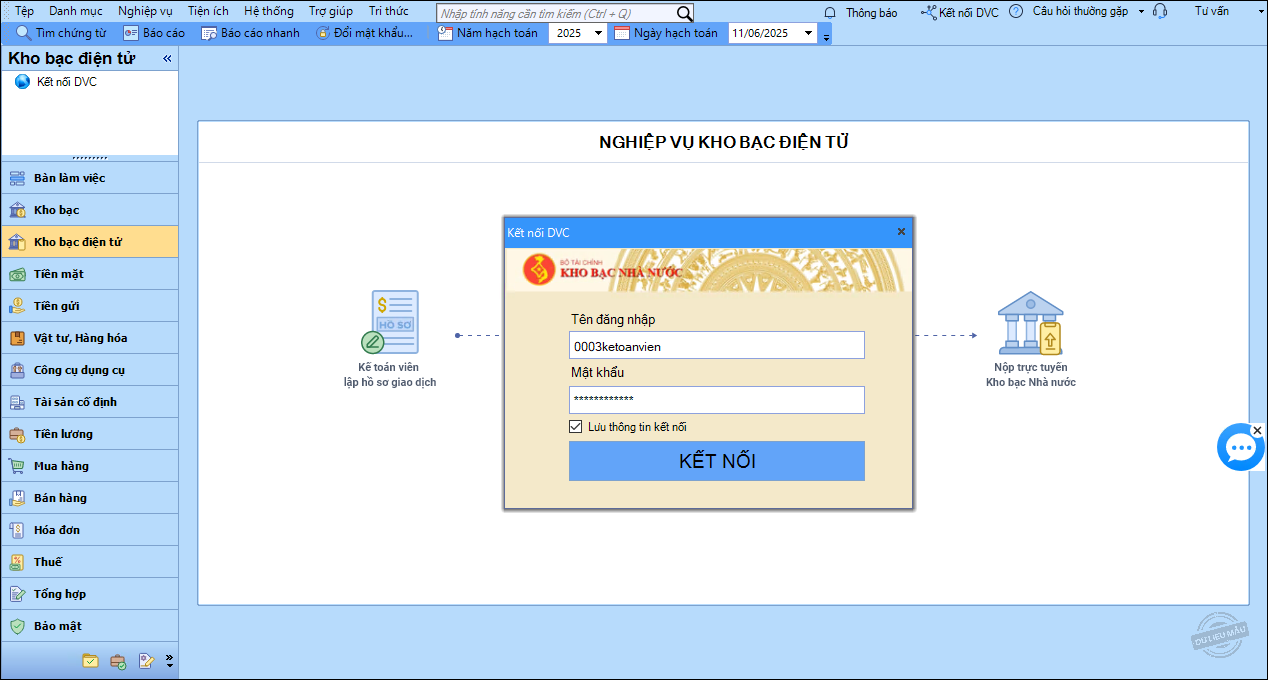The width and height of the screenshot is (1268, 680).
Task: Click the Năm hạch toán calendar icon
Action: click(x=445, y=33)
